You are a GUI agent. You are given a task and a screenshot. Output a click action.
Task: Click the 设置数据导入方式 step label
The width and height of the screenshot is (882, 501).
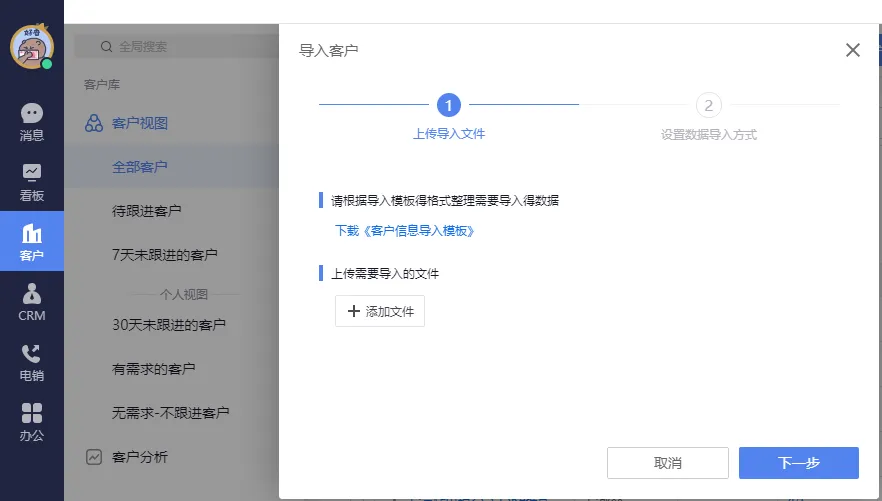[x=709, y=134]
